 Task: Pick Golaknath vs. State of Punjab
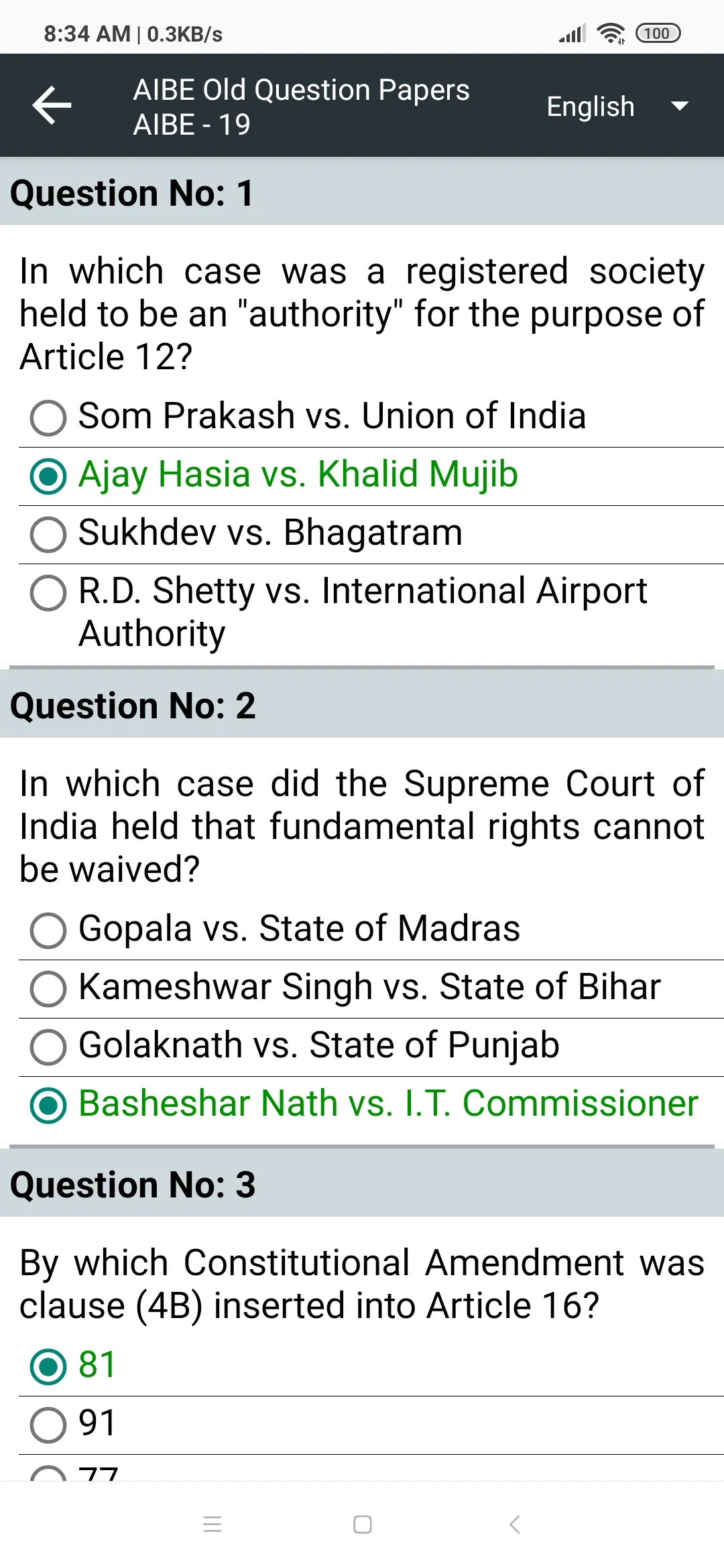click(371, 1047)
